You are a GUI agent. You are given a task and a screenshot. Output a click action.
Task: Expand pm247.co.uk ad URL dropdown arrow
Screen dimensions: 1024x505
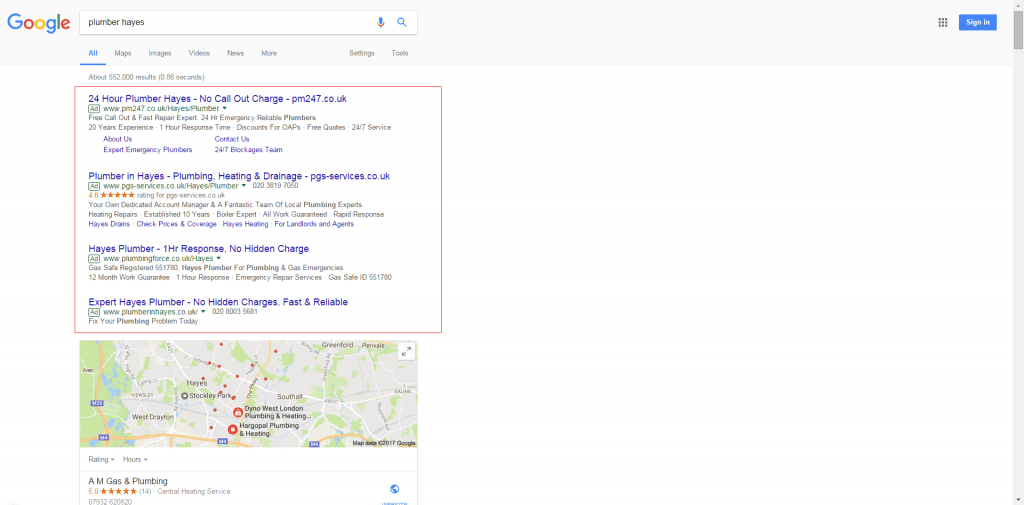coord(225,108)
